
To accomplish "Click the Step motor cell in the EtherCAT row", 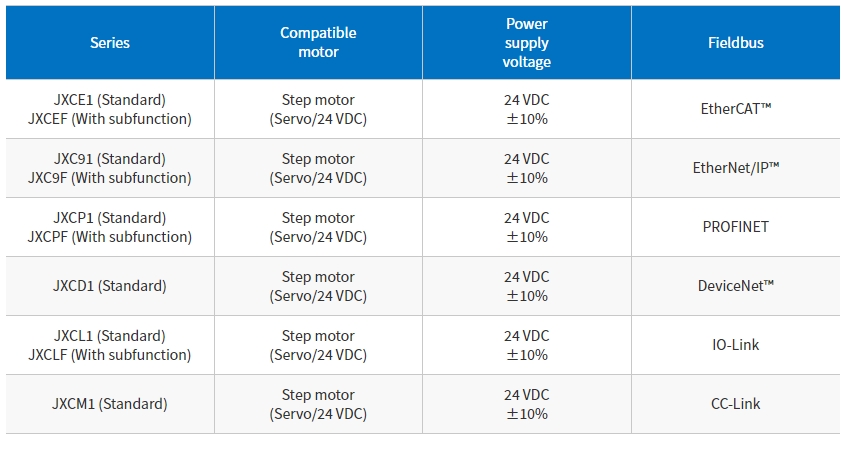I will tap(318, 109).
